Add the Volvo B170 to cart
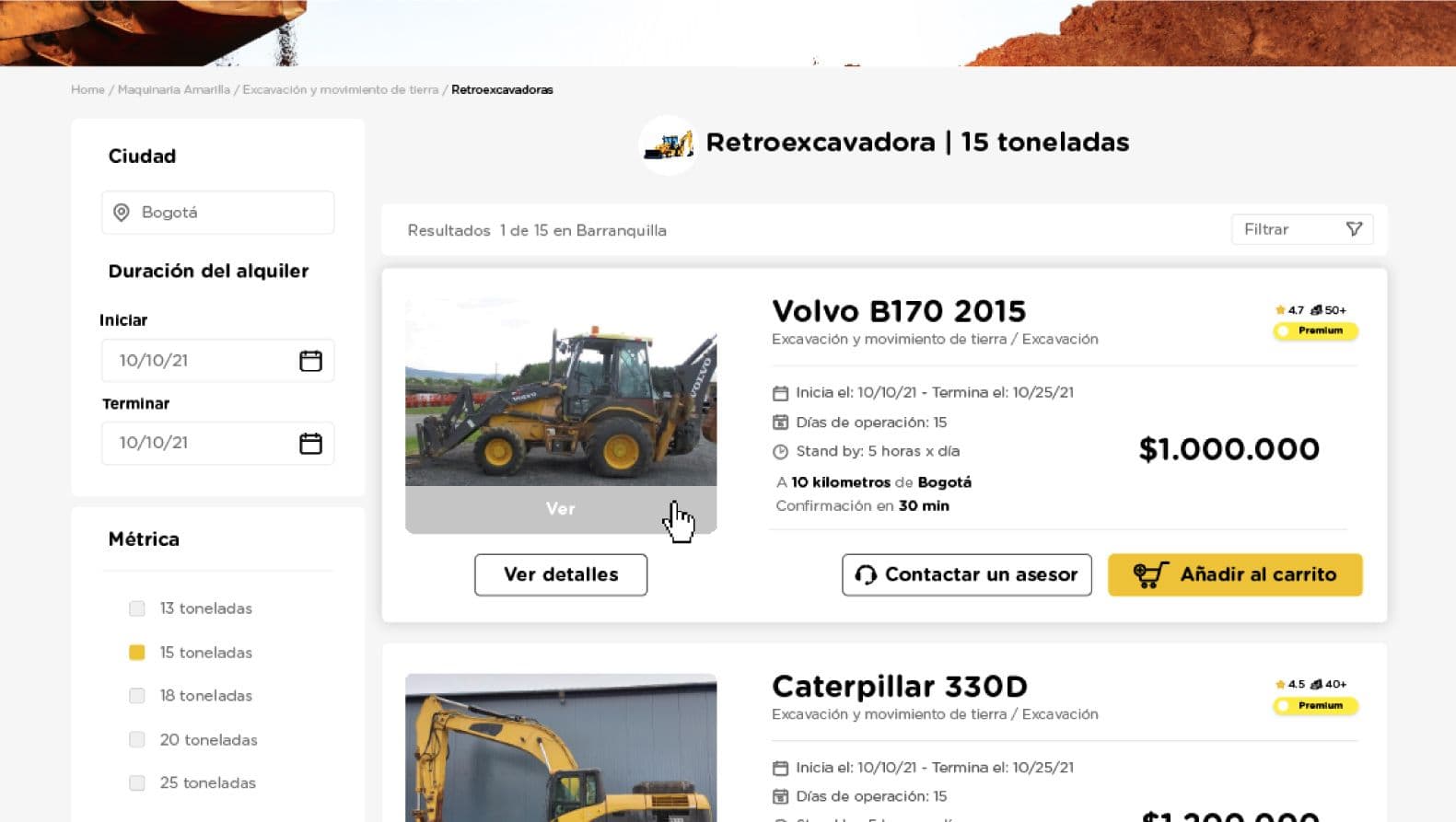 coord(1235,574)
